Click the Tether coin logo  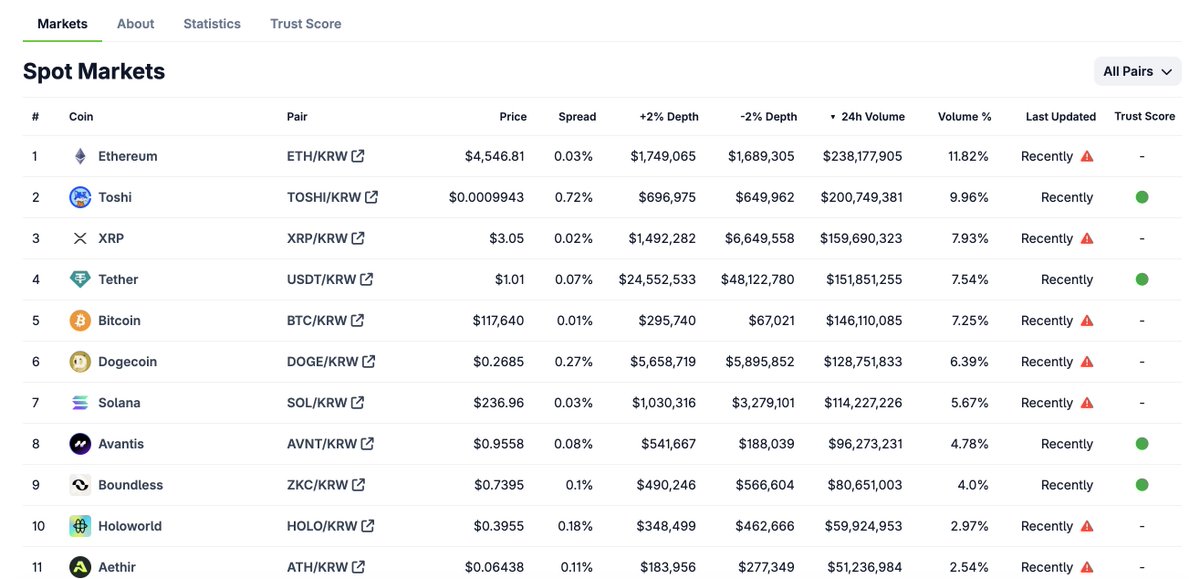tap(80, 279)
